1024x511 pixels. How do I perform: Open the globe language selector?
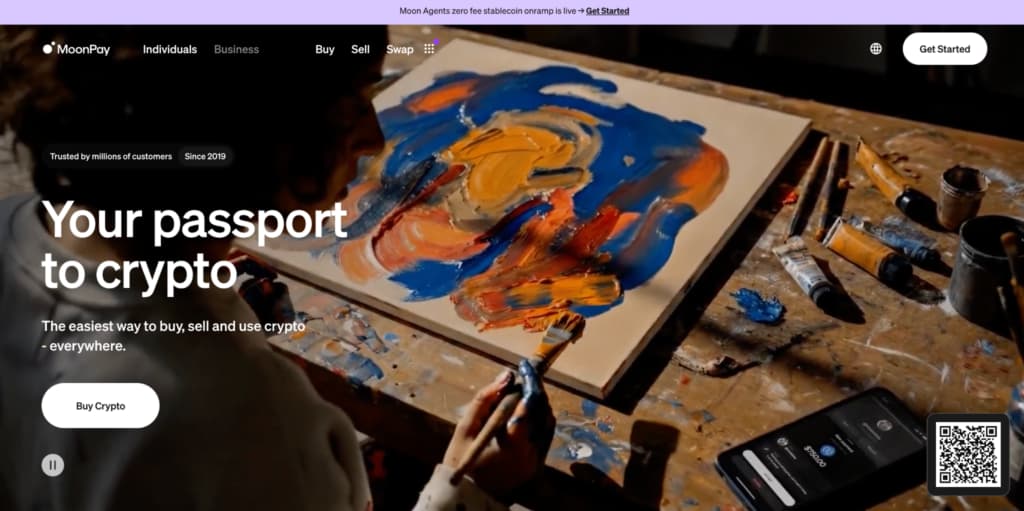(876, 49)
